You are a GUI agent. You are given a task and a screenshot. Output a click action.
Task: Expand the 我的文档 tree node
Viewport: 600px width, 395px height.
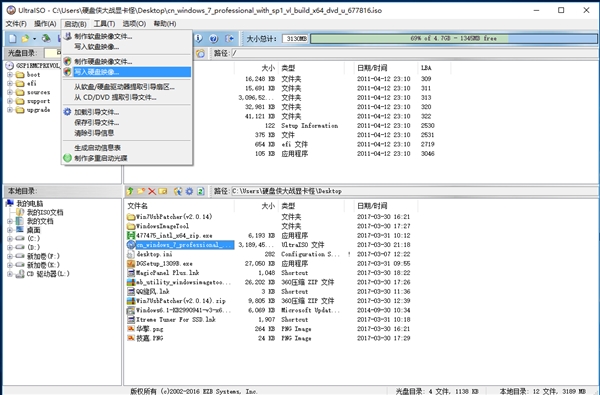coord(10,221)
